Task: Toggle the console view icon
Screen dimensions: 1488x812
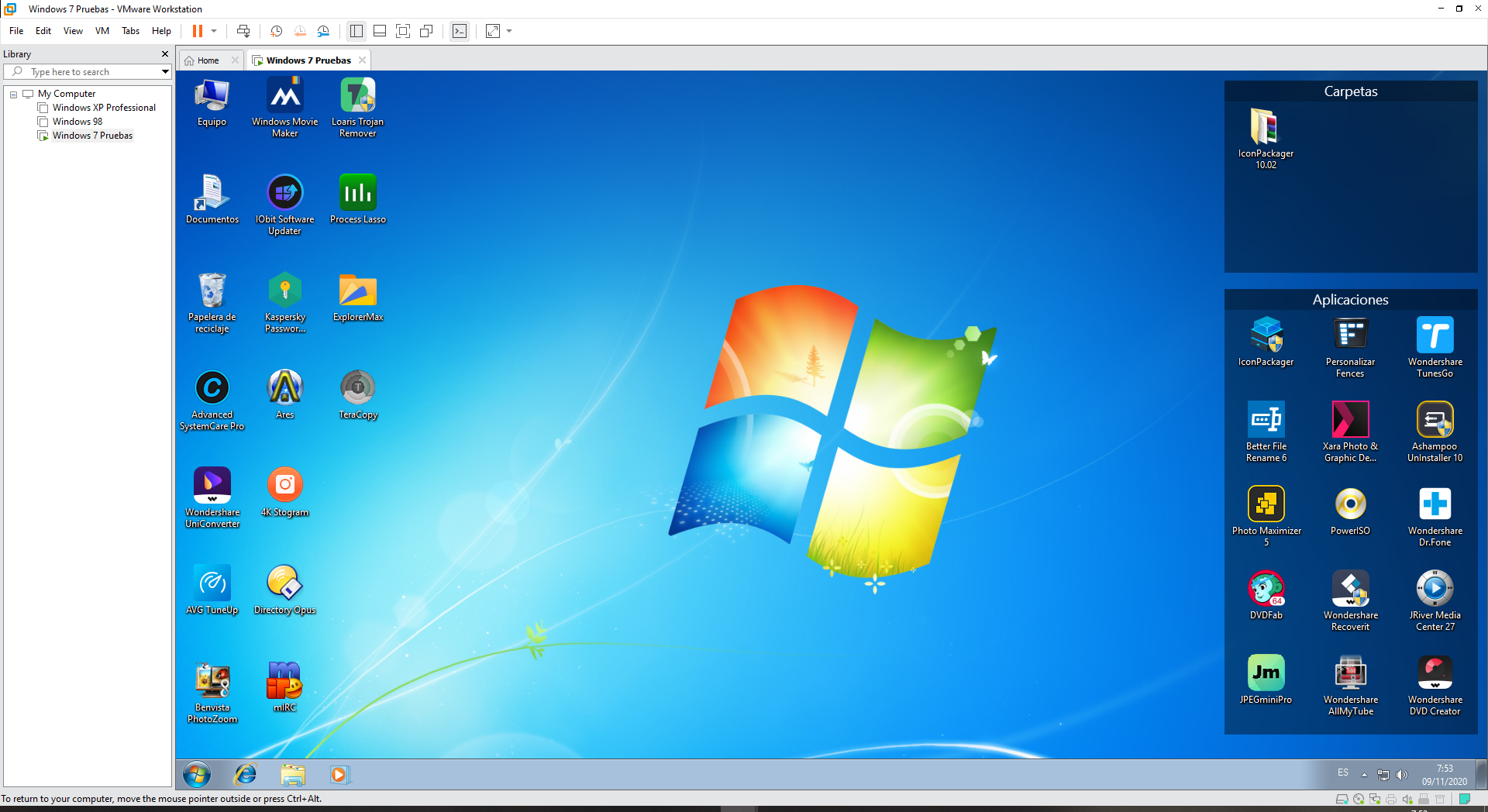Action: [x=460, y=31]
